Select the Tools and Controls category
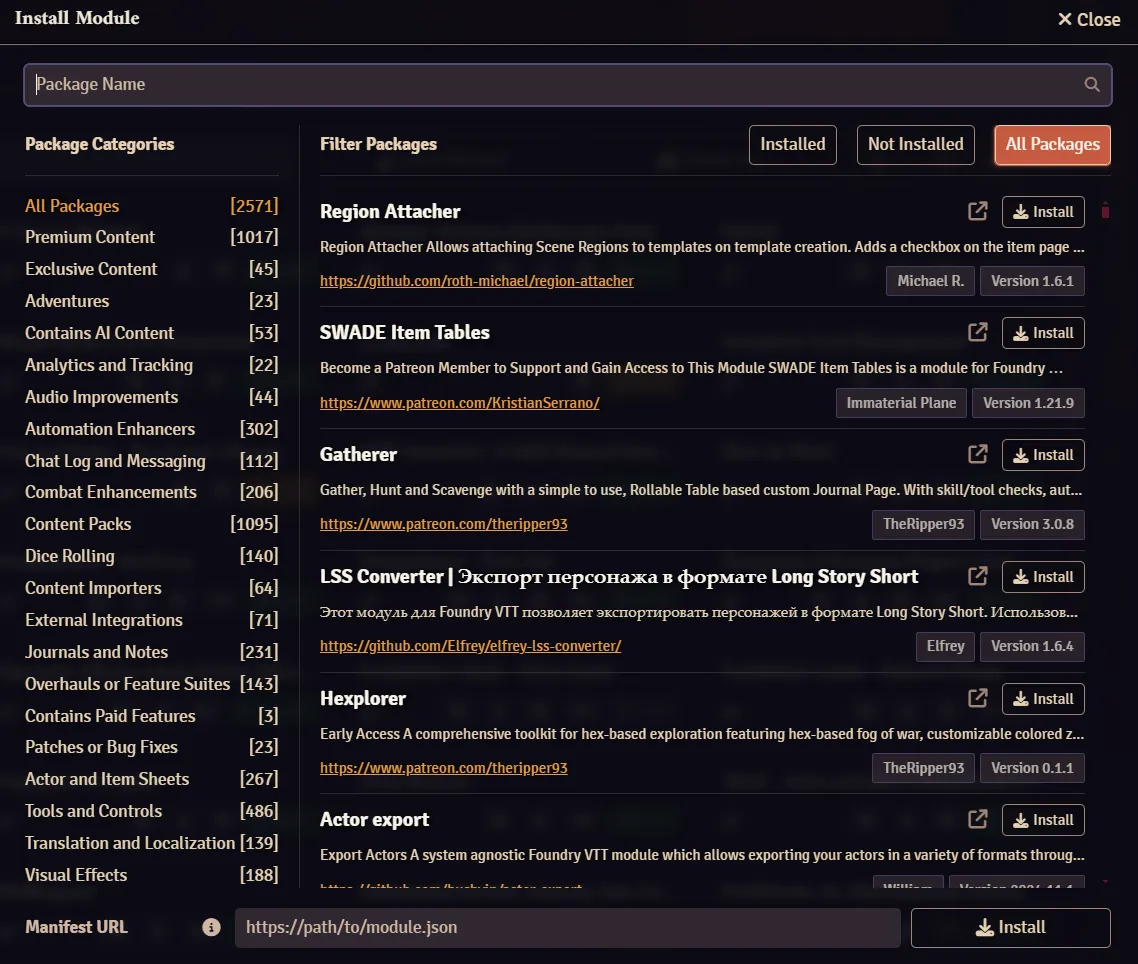1138x964 pixels. click(x=152, y=811)
